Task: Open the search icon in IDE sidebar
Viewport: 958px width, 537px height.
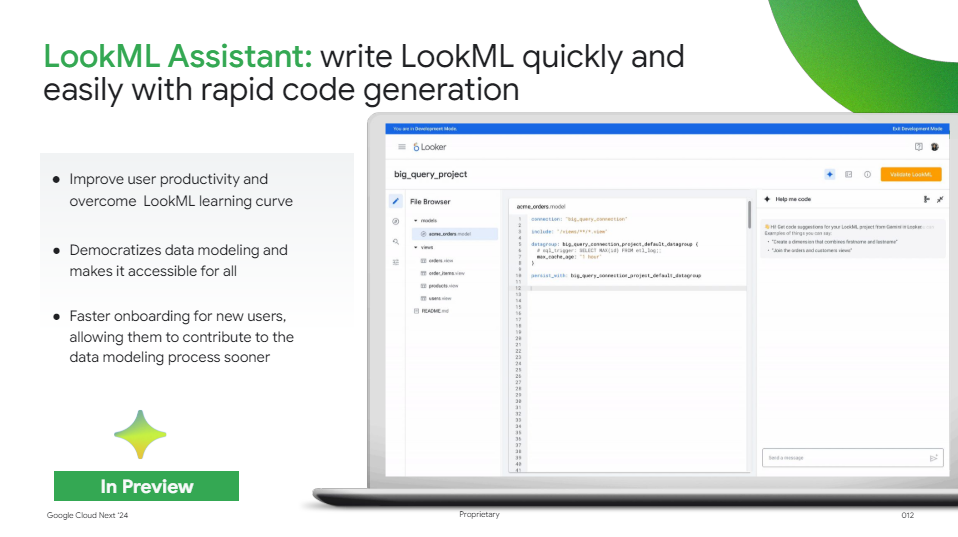Action: [x=395, y=242]
